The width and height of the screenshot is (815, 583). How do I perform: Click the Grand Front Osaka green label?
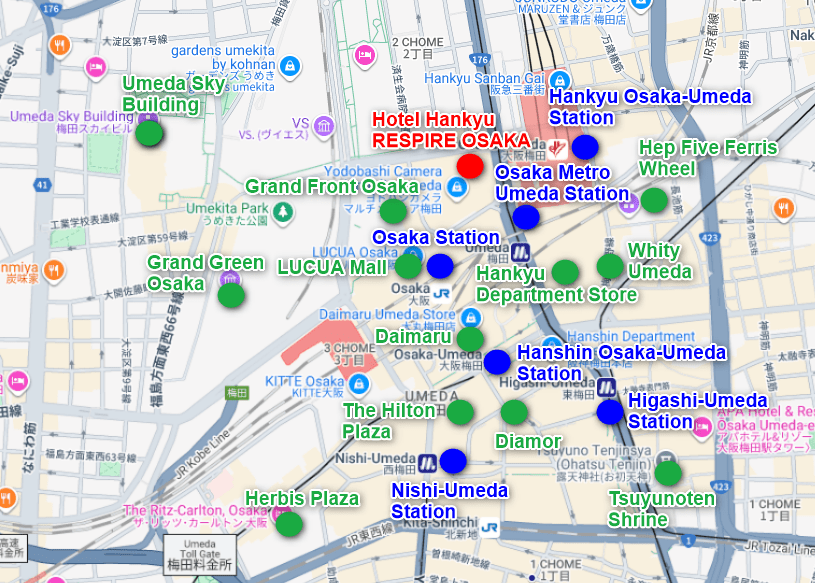(332, 186)
